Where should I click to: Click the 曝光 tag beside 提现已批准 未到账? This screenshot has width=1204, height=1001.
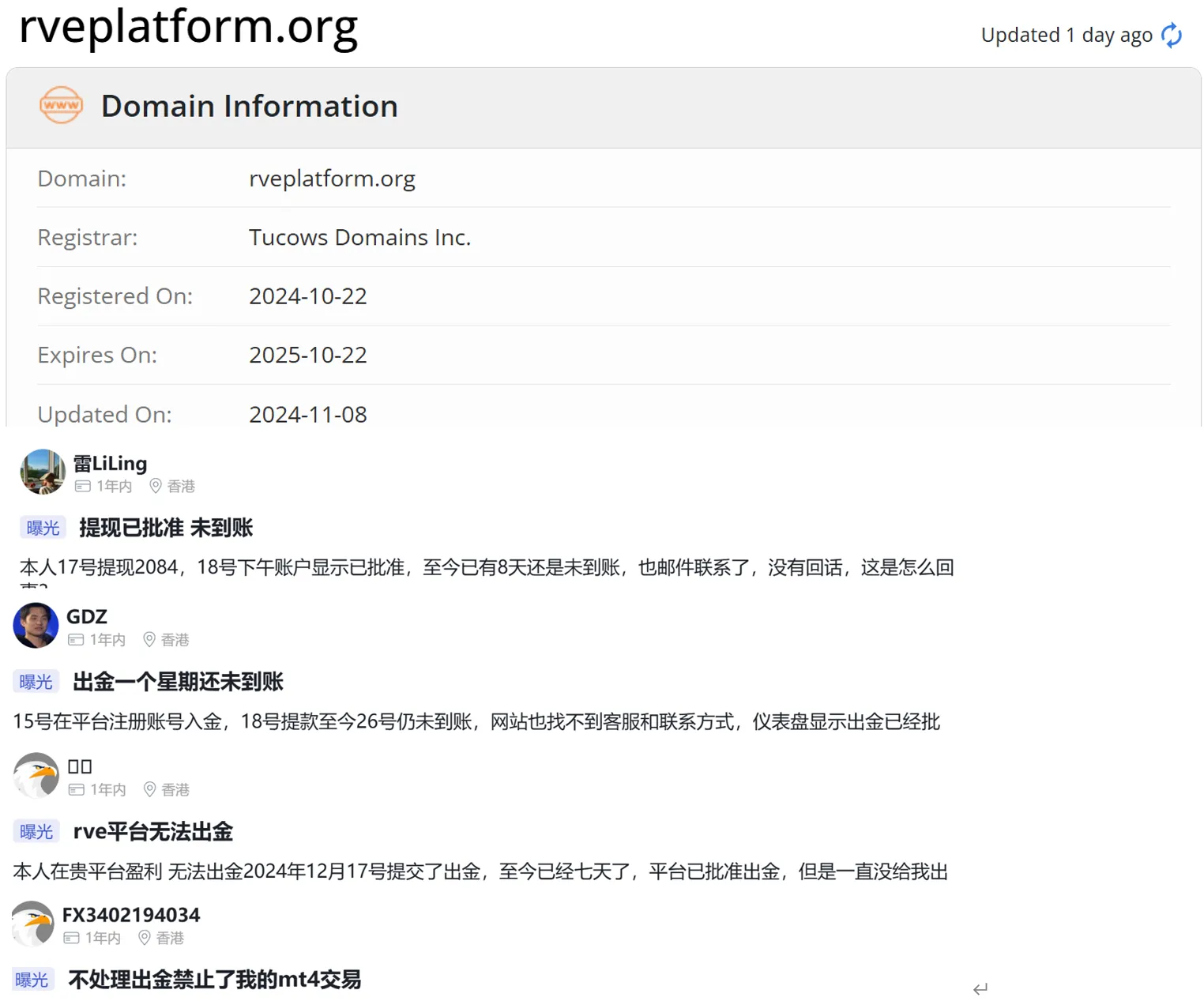pos(43,528)
